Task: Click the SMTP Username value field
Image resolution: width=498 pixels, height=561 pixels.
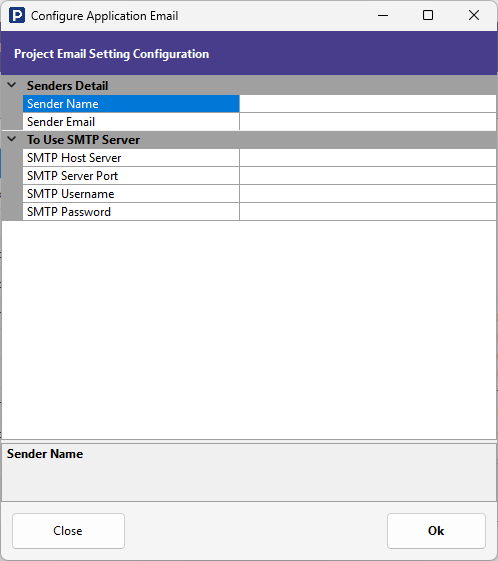Action: click(x=368, y=194)
